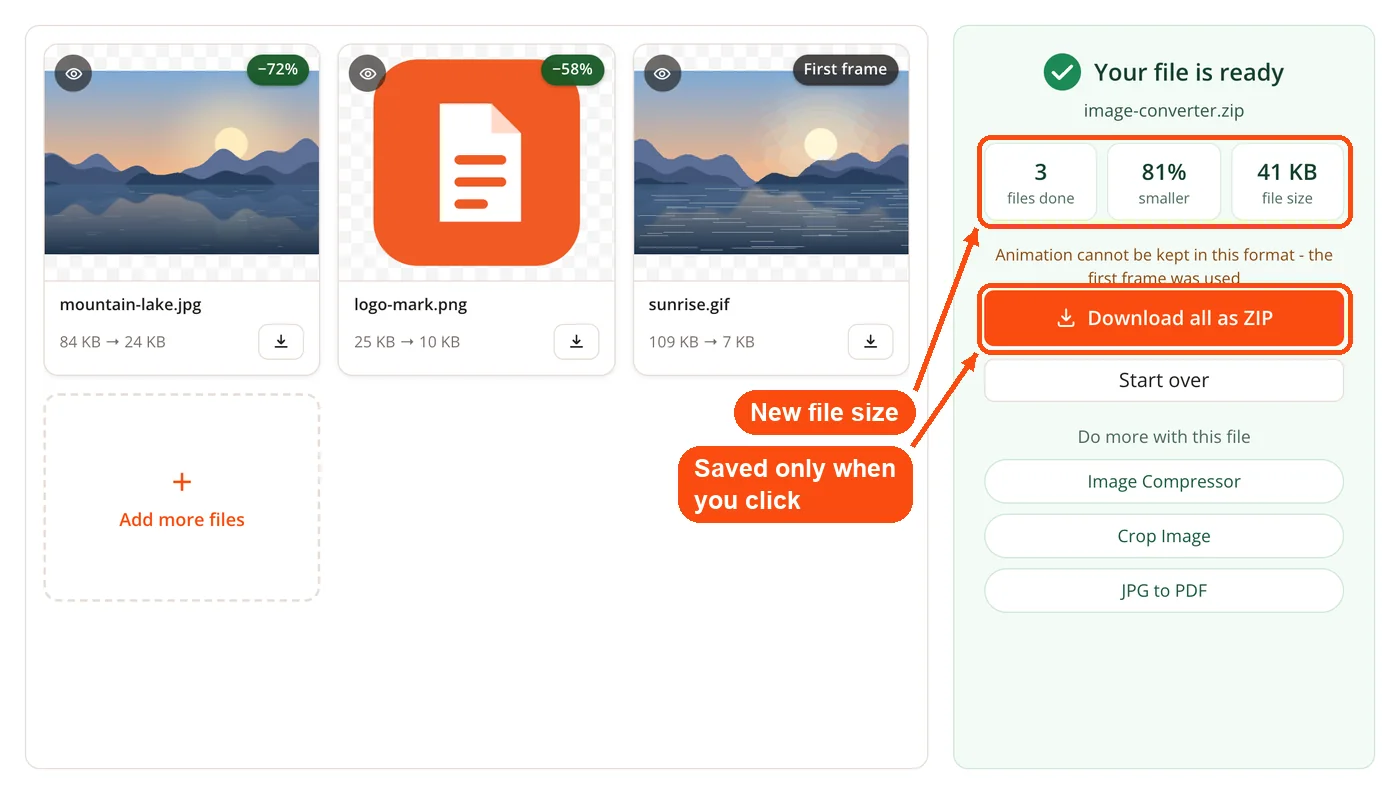Open the sunrise.gif thumbnail image
Screen dimensions: 1400x794
click(x=771, y=162)
